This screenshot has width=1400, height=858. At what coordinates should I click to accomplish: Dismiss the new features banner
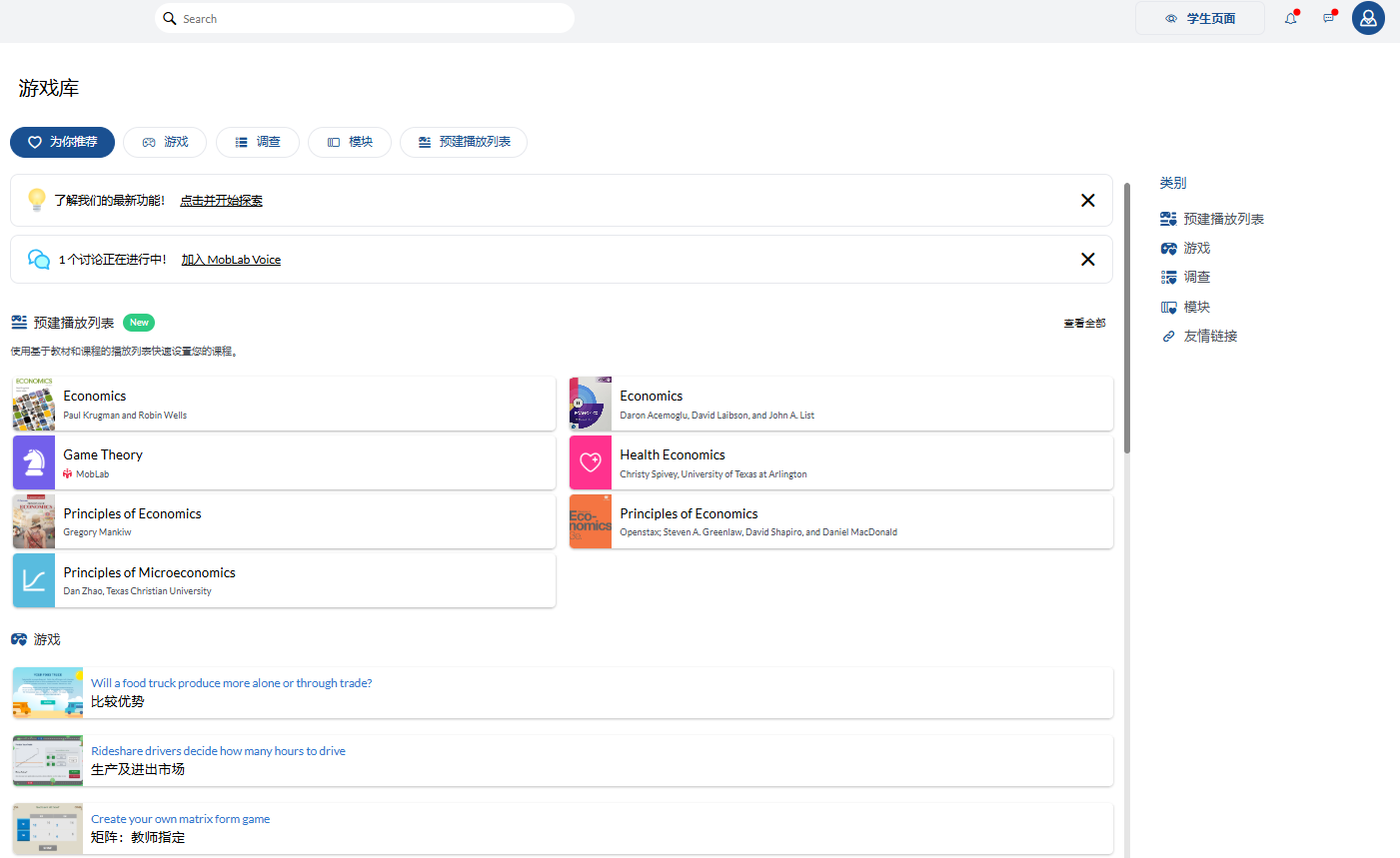click(1088, 201)
